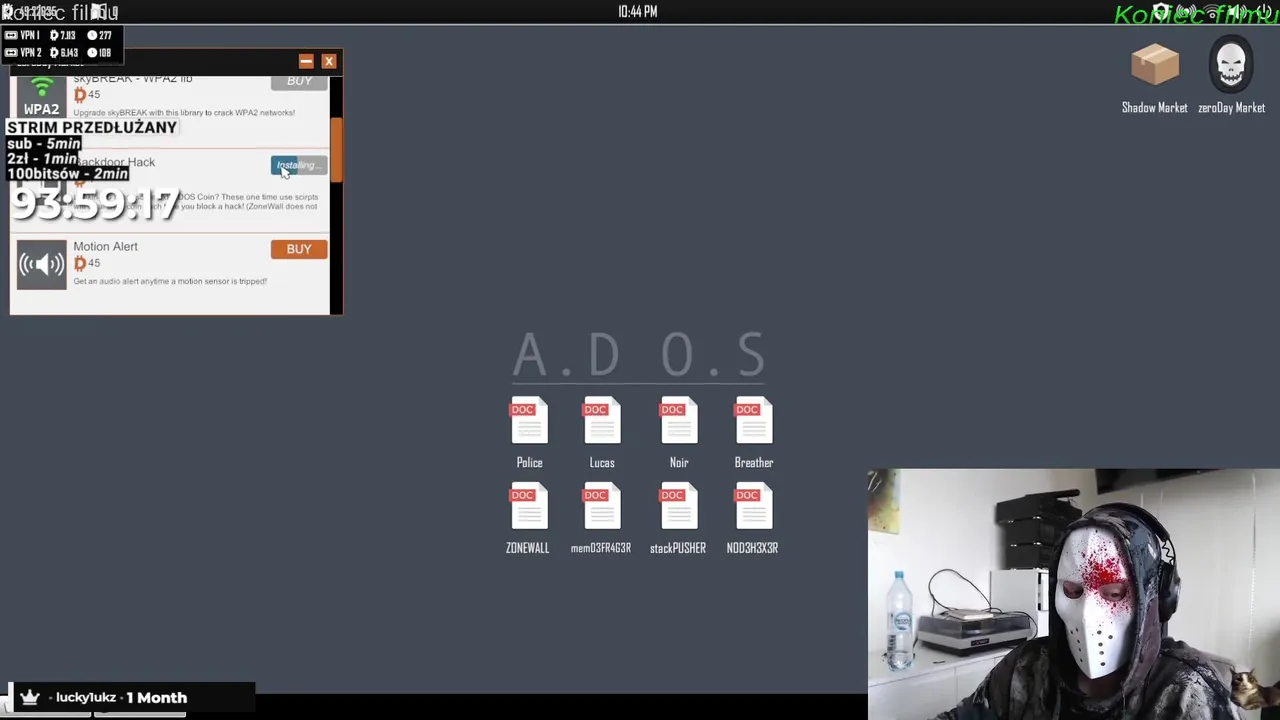1280x720 pixels.
Task: Open the stackPUSHER document
Action: [x=678, y=506]
